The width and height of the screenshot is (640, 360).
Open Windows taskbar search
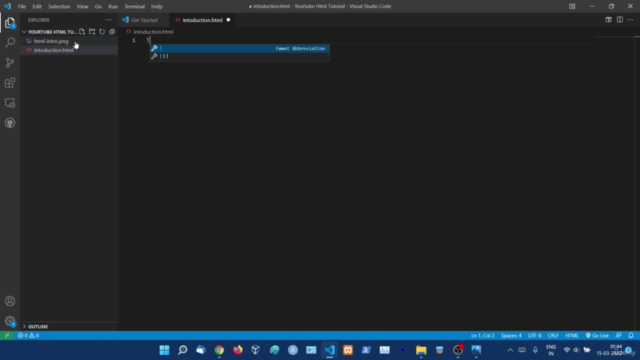(182, 350)
